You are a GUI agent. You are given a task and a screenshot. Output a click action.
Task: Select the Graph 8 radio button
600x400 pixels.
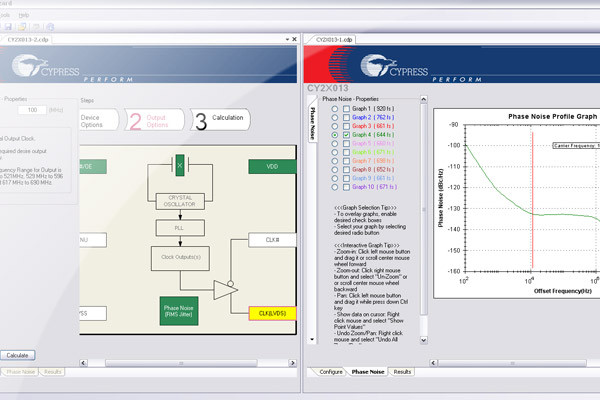[335, 170]
